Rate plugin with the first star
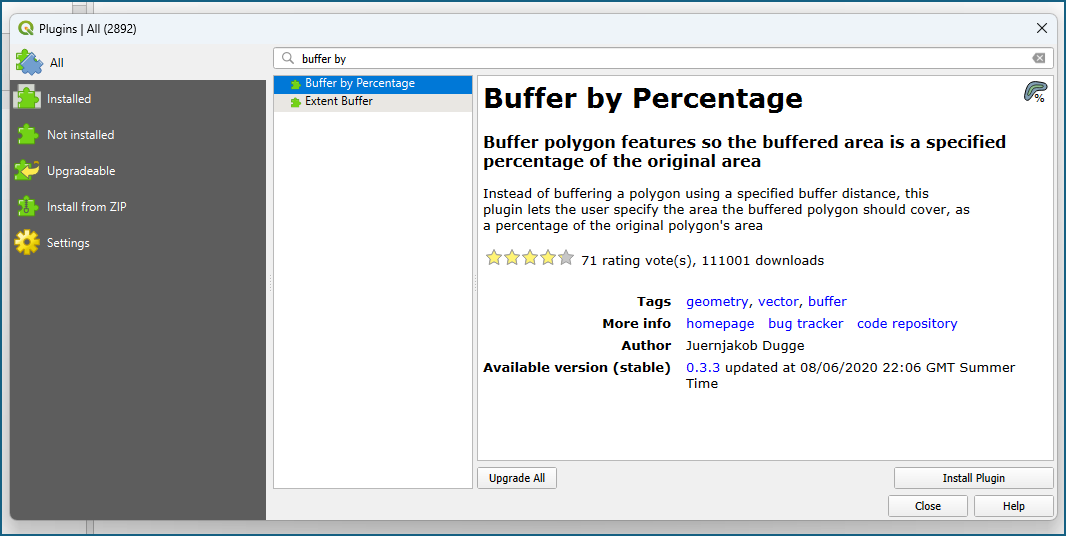1066x536 pixels. coord(493,258)
